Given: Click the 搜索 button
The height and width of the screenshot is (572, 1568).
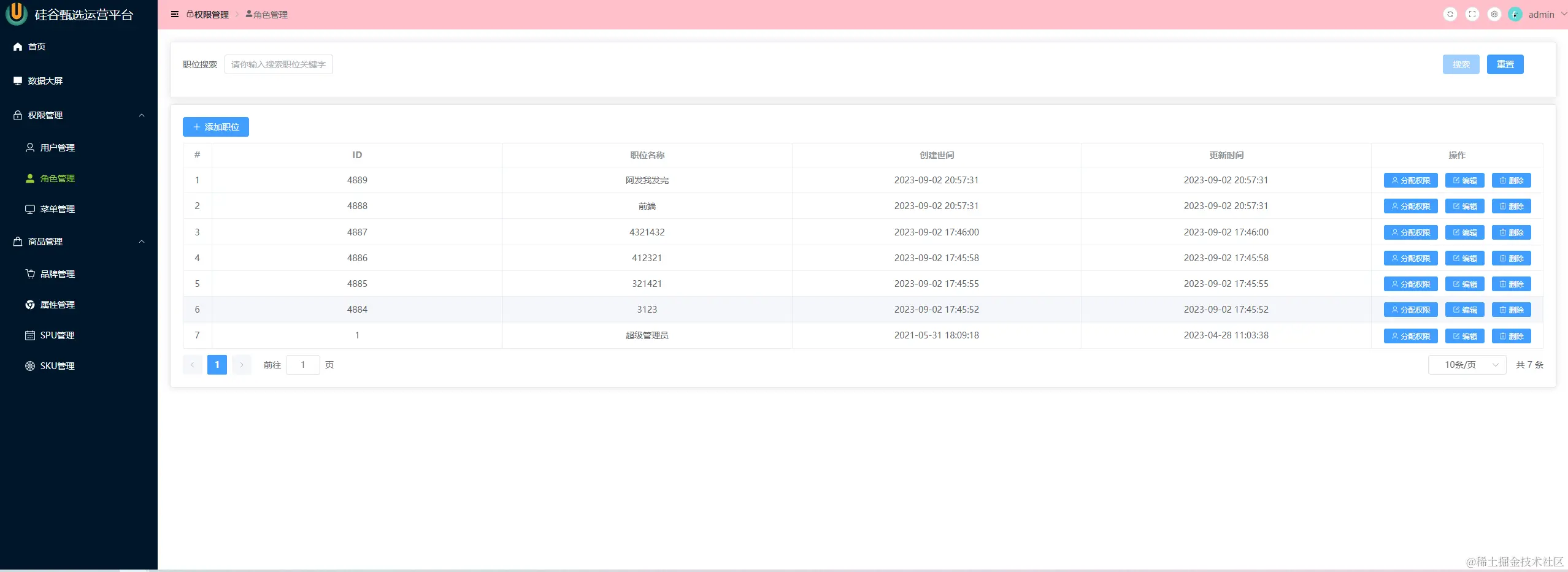Looking at the screenshot, I should point(1461,64).
